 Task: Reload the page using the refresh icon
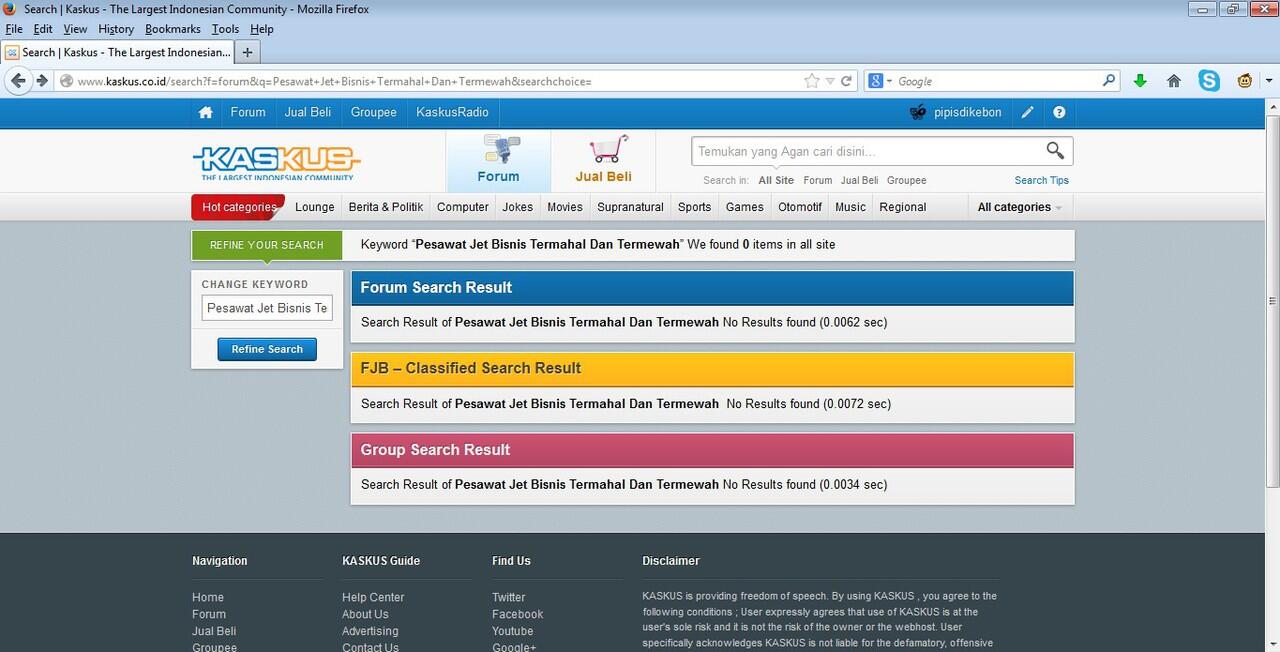tap(846, 81)
